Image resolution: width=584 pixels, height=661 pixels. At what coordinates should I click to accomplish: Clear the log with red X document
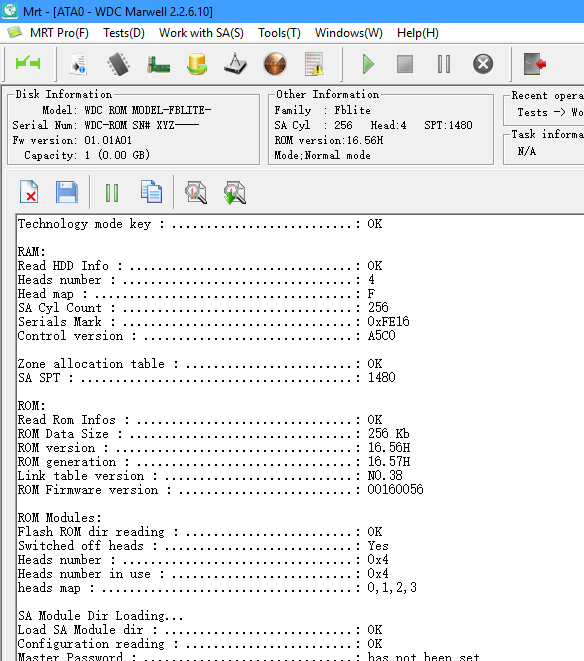[x=29, y=192]
